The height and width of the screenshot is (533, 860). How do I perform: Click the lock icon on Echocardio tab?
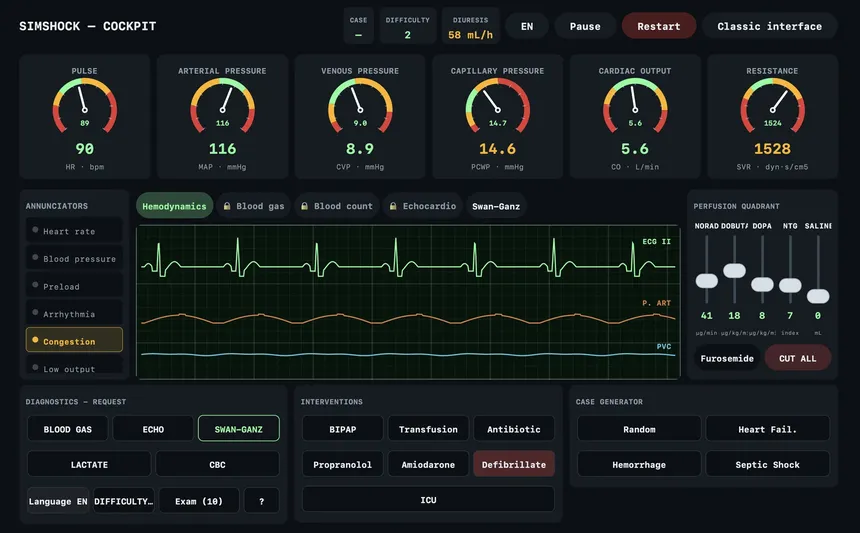click(x=393, y=206)
